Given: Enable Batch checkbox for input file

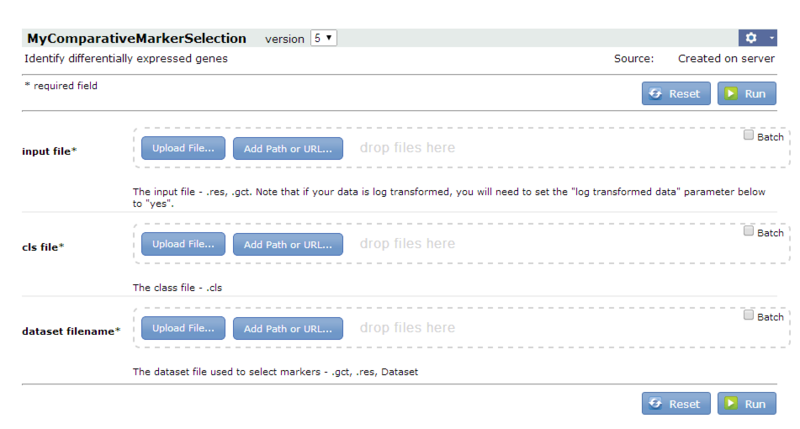Looking at the screenshot, I should tap(748, 135).
